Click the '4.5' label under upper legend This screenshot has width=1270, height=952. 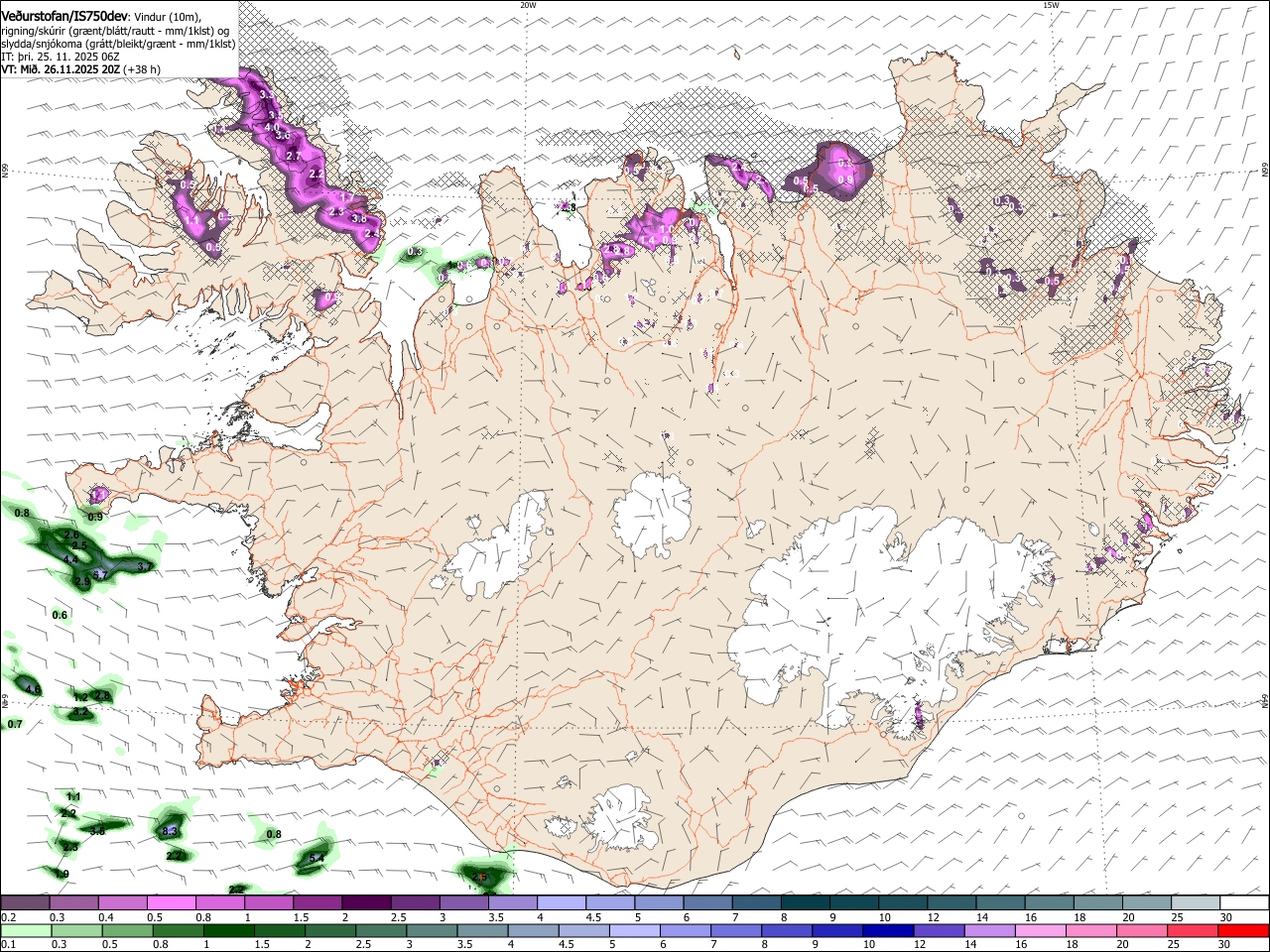click(593, 917)
